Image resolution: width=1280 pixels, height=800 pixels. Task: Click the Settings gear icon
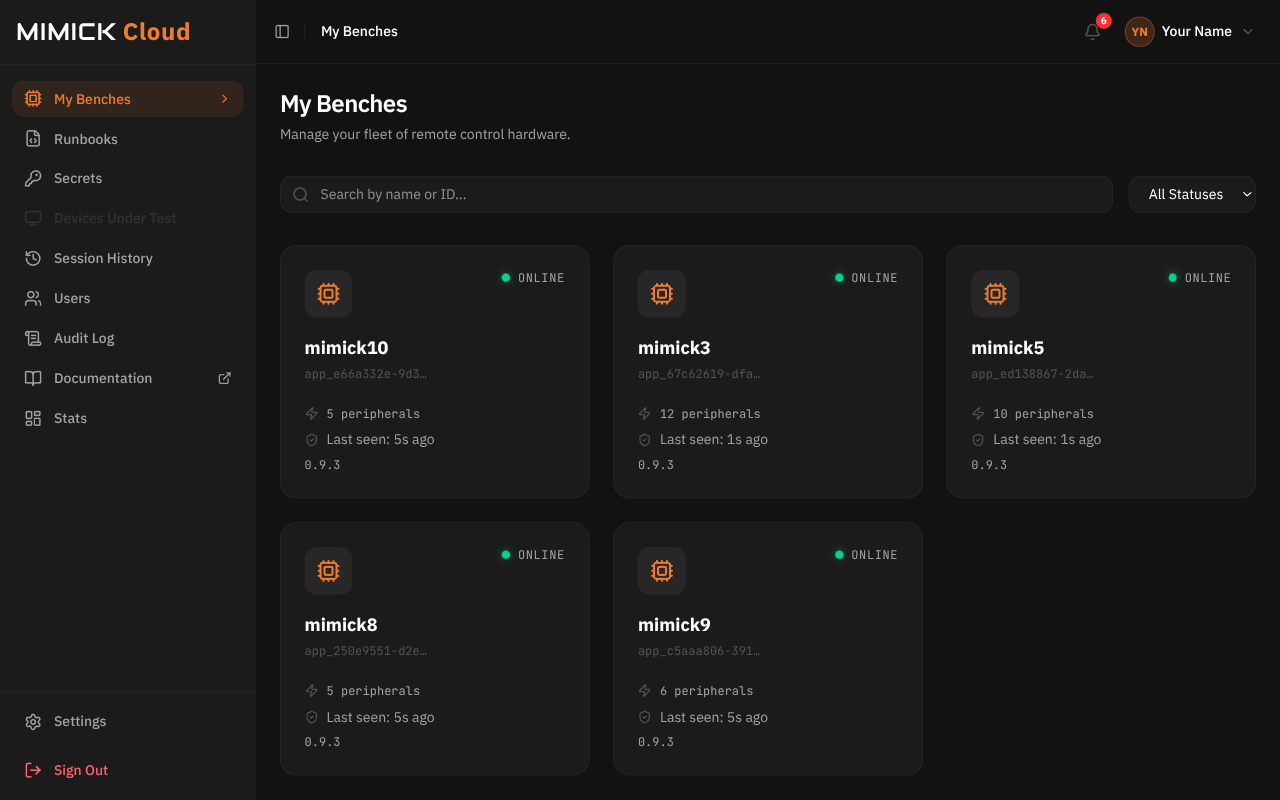33,721
